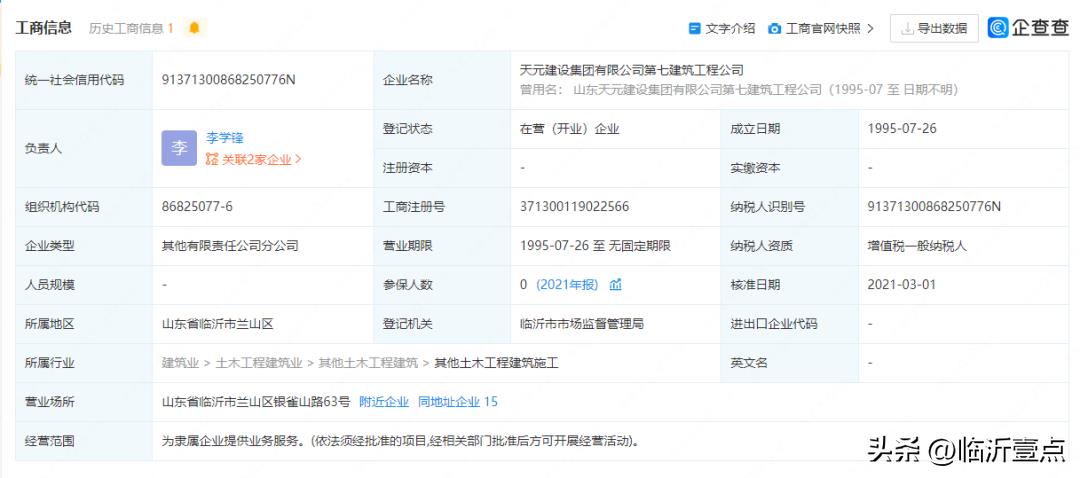Click the 英文名 label cell
This screenshot has height=478, width=1080.
(x=789, y=363)
